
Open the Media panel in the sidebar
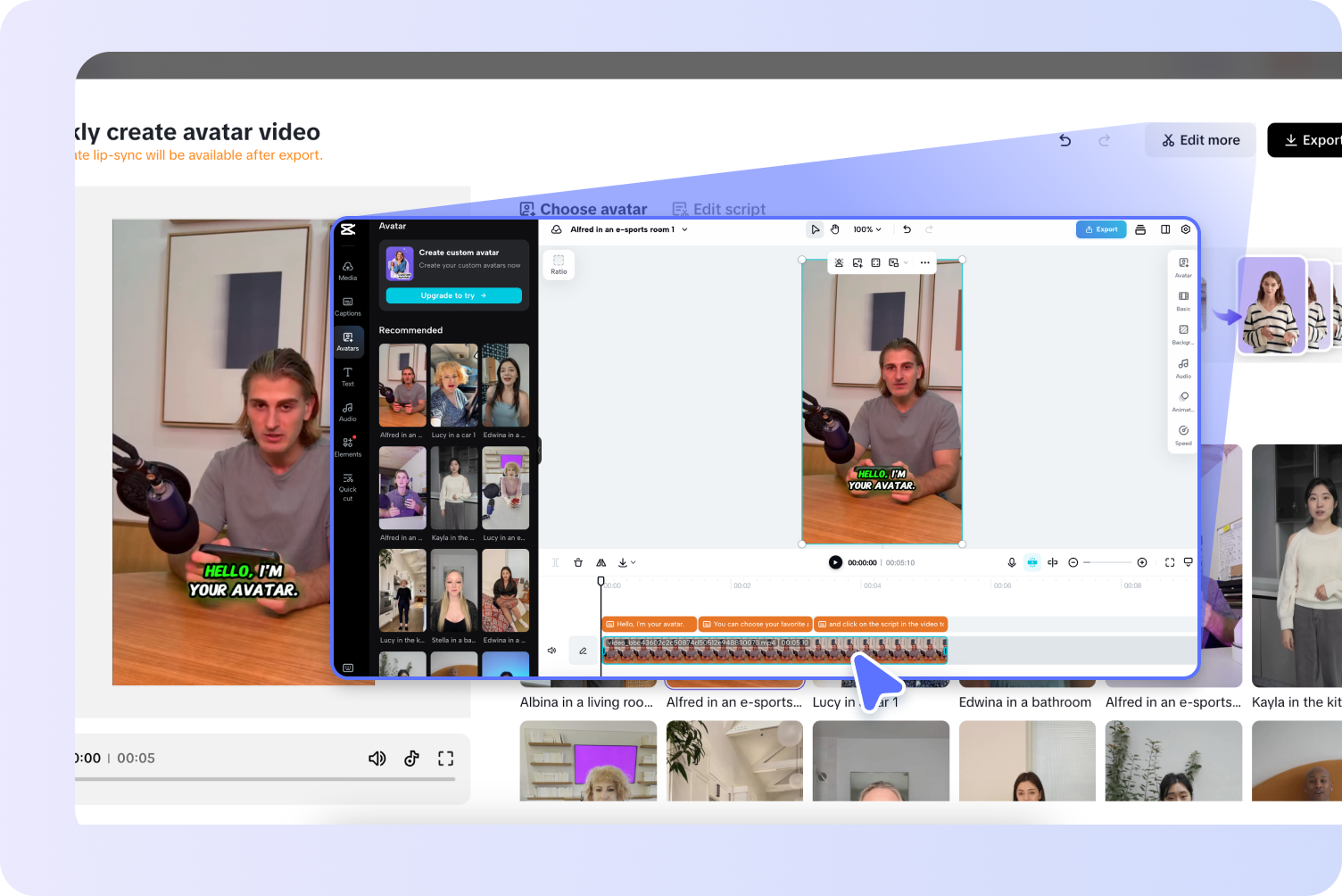[x=348, y=271]
